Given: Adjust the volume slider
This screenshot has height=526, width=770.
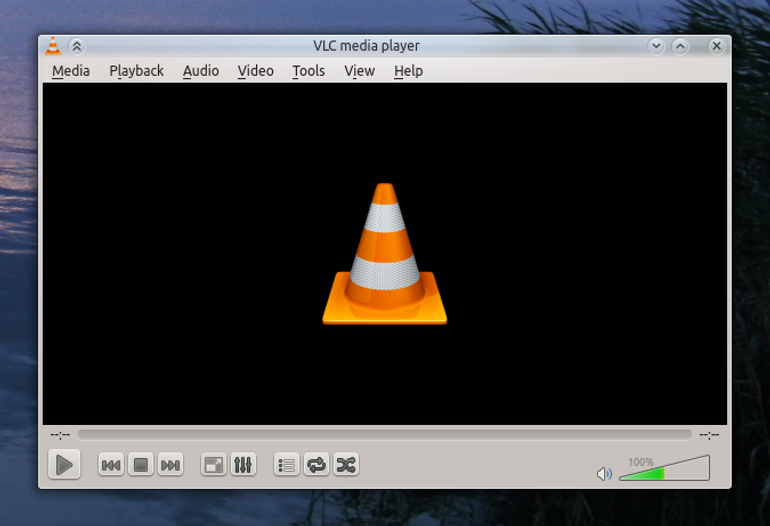Looking at the screenshot, I should [x=664, y=468].
